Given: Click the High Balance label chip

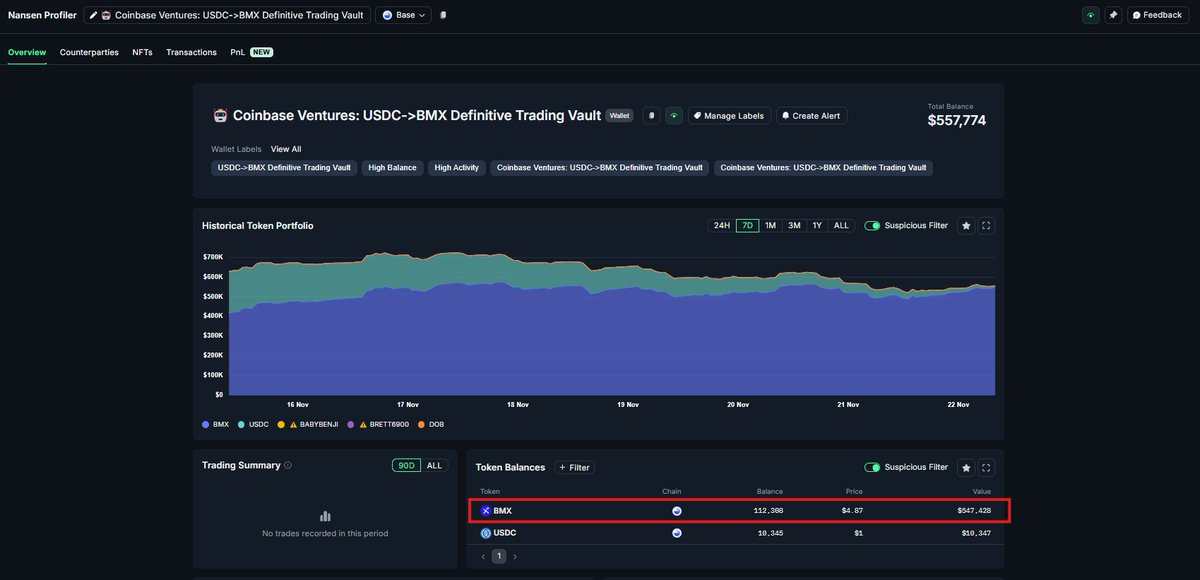Looking at the screenshot, I should click(x=392, y=168).
